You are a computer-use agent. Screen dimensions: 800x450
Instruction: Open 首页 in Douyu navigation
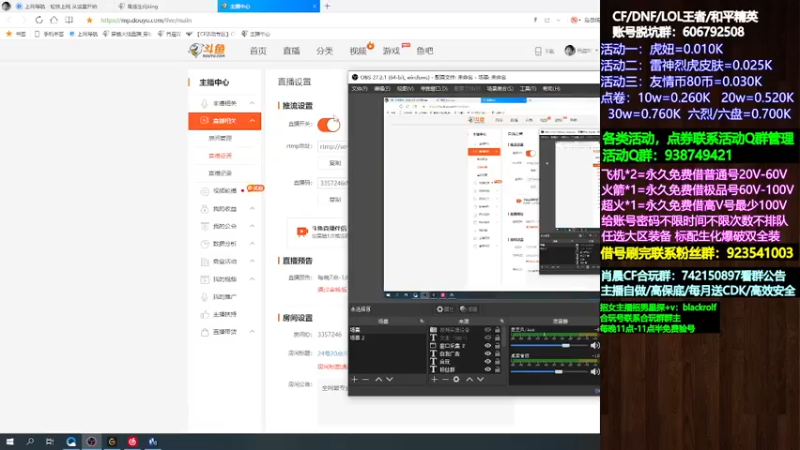[258, 51]
